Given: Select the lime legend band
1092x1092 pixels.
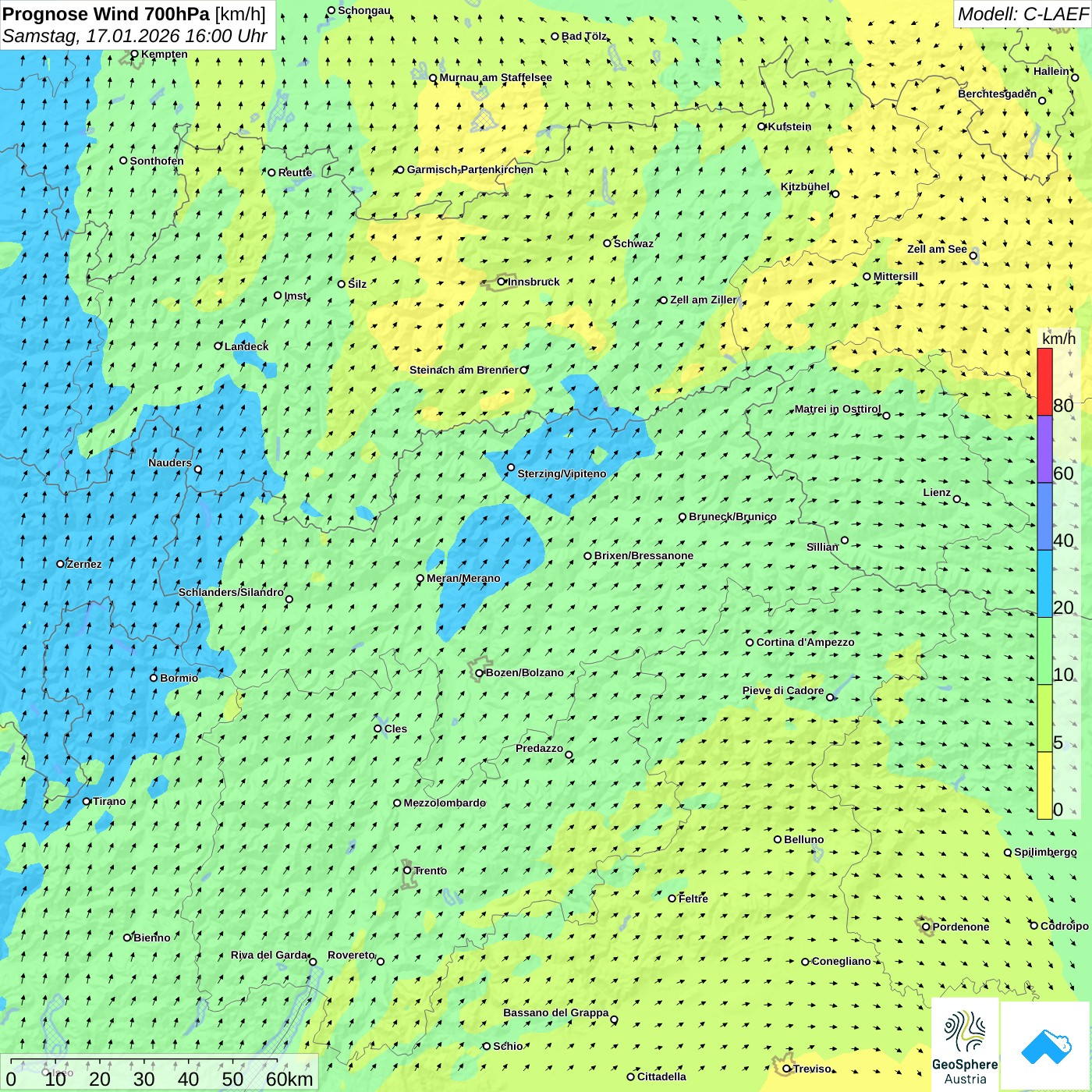Looking at the screenshot, I should 1044,718.
